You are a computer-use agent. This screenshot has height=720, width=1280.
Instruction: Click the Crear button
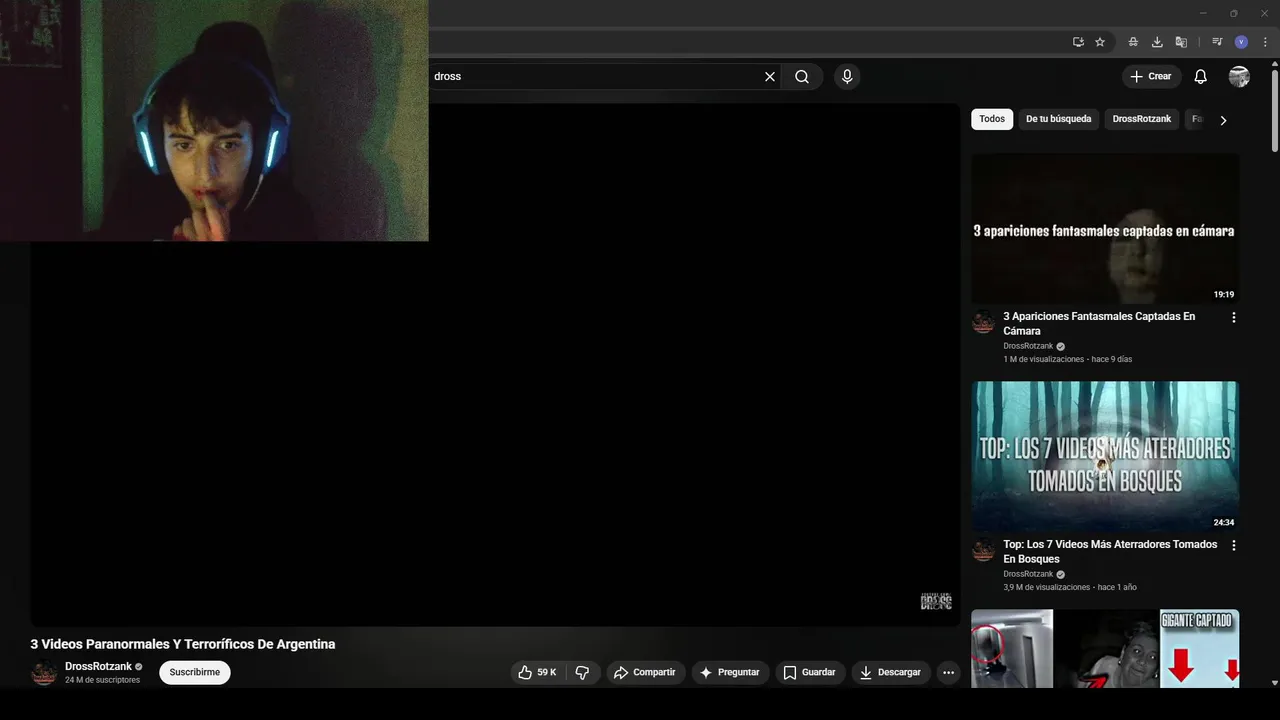click(1151, 76)
